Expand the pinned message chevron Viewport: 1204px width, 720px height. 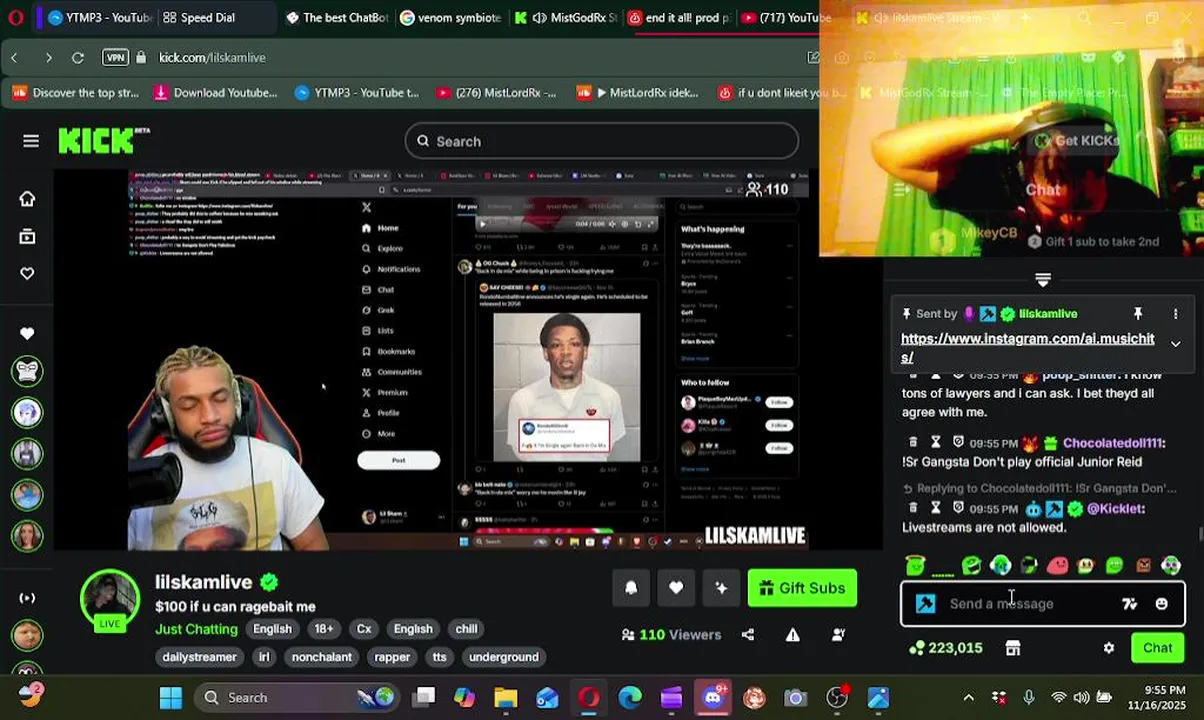click(1175, 344)
